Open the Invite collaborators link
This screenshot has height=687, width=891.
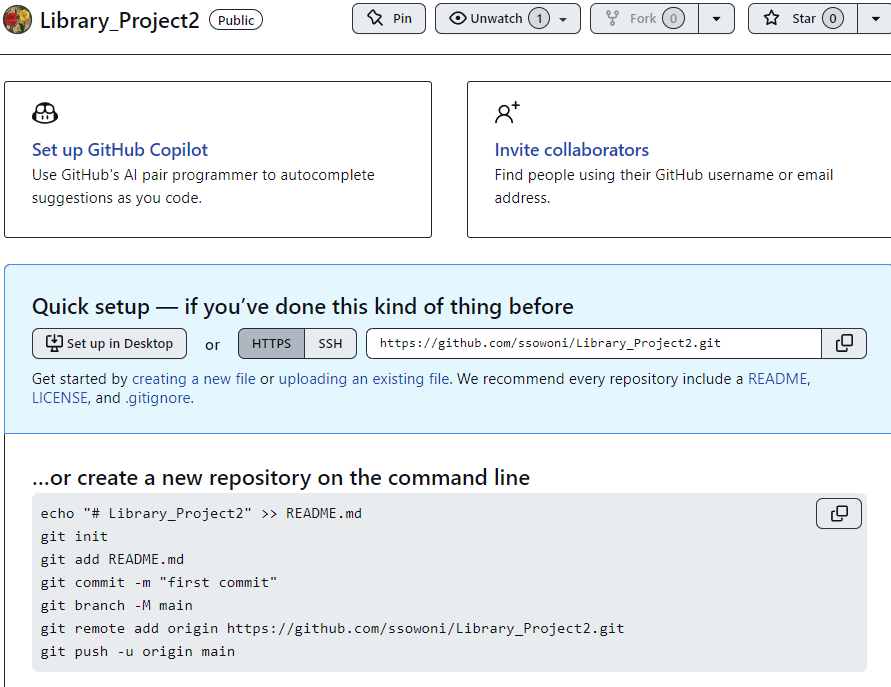click(572, 149)
